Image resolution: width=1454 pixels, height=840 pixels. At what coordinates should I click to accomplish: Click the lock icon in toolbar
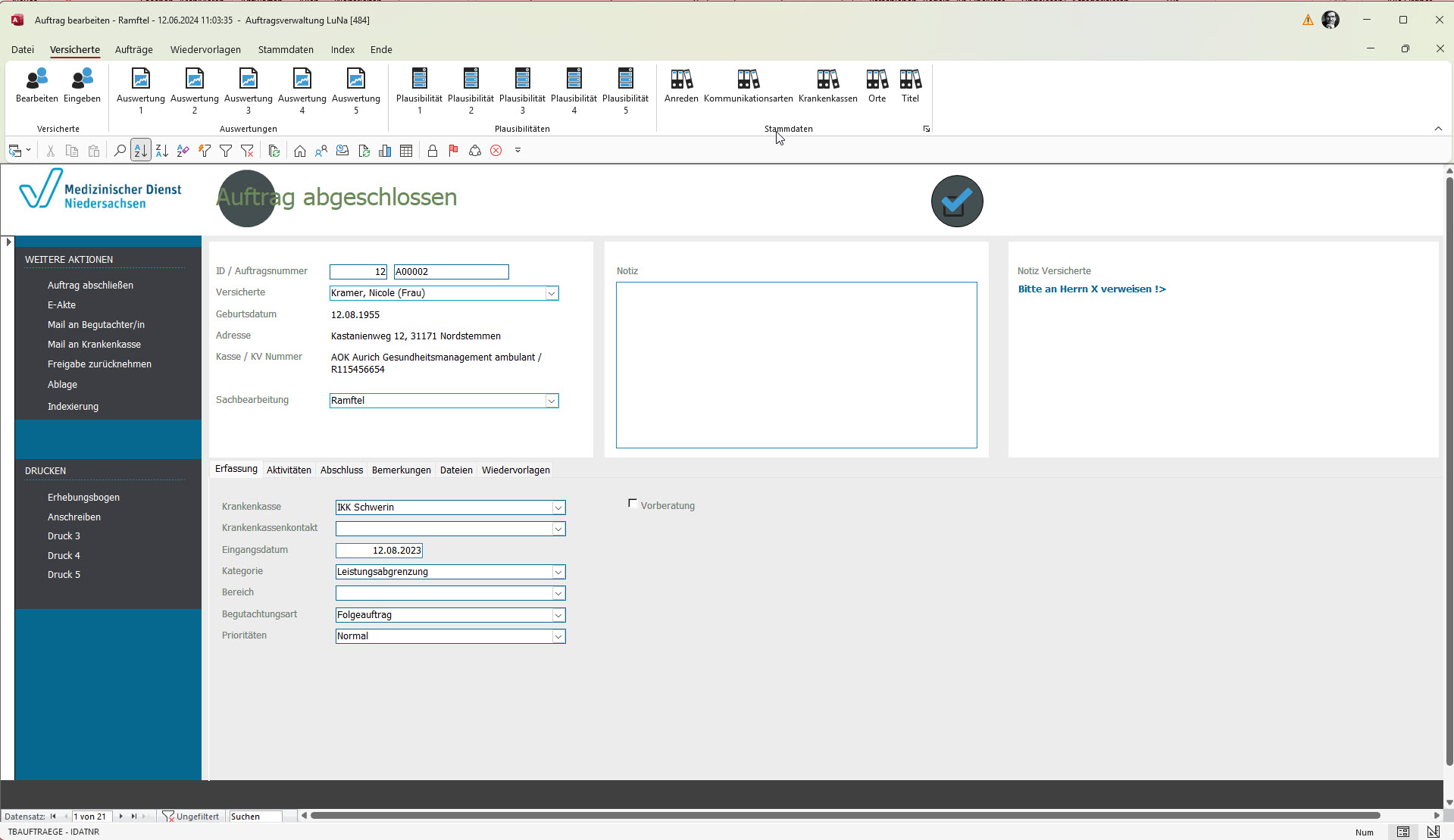[x=432, y=151]
